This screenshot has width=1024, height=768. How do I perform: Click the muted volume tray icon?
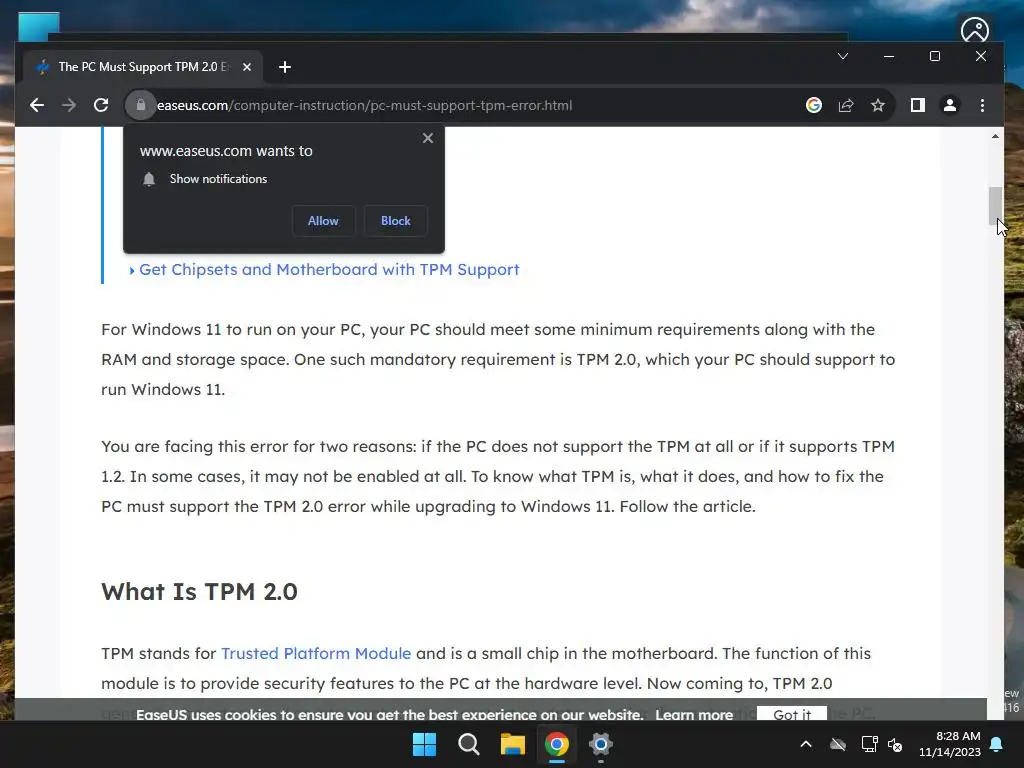[x=895, y=744]
